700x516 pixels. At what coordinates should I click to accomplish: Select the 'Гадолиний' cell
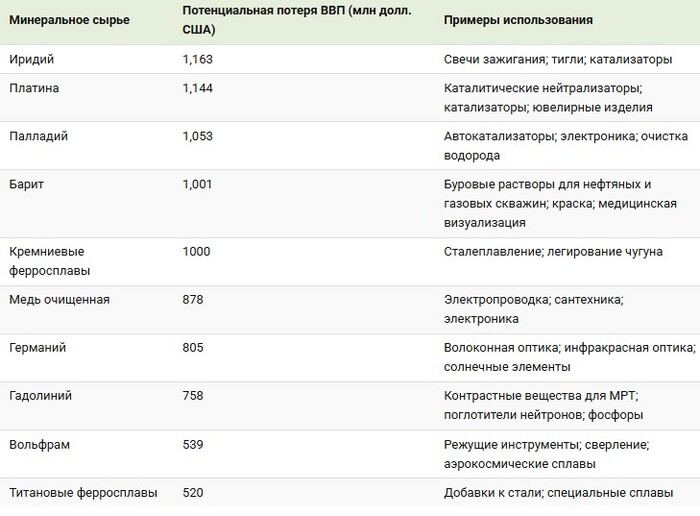[40, 395]
